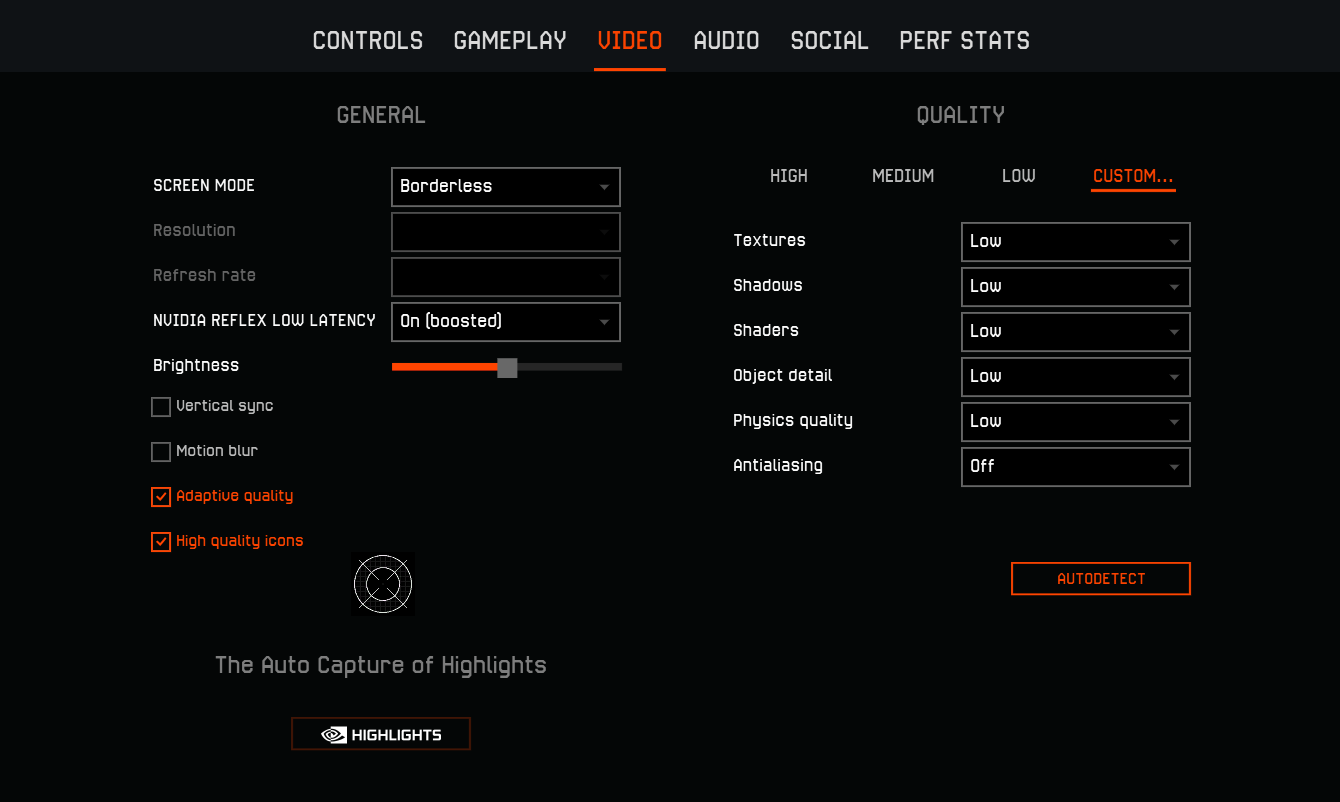The height and width of the screenshot is (802, 1340).
Task: Switch to the Audio tab
Action: point(727,41)
